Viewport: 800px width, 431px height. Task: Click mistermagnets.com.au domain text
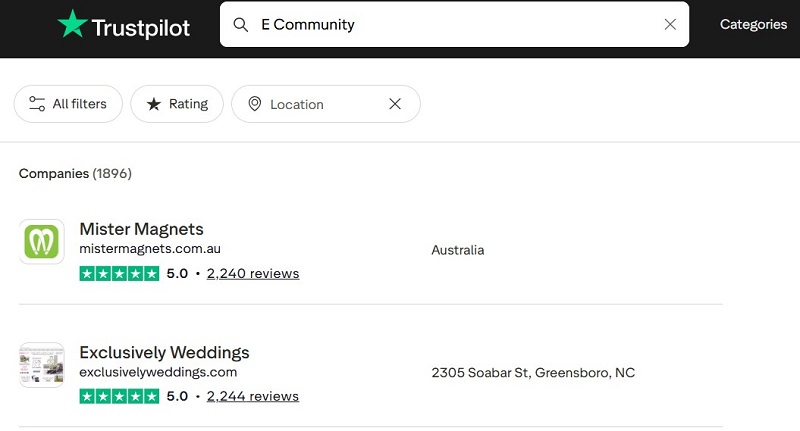tap(150, 249)
